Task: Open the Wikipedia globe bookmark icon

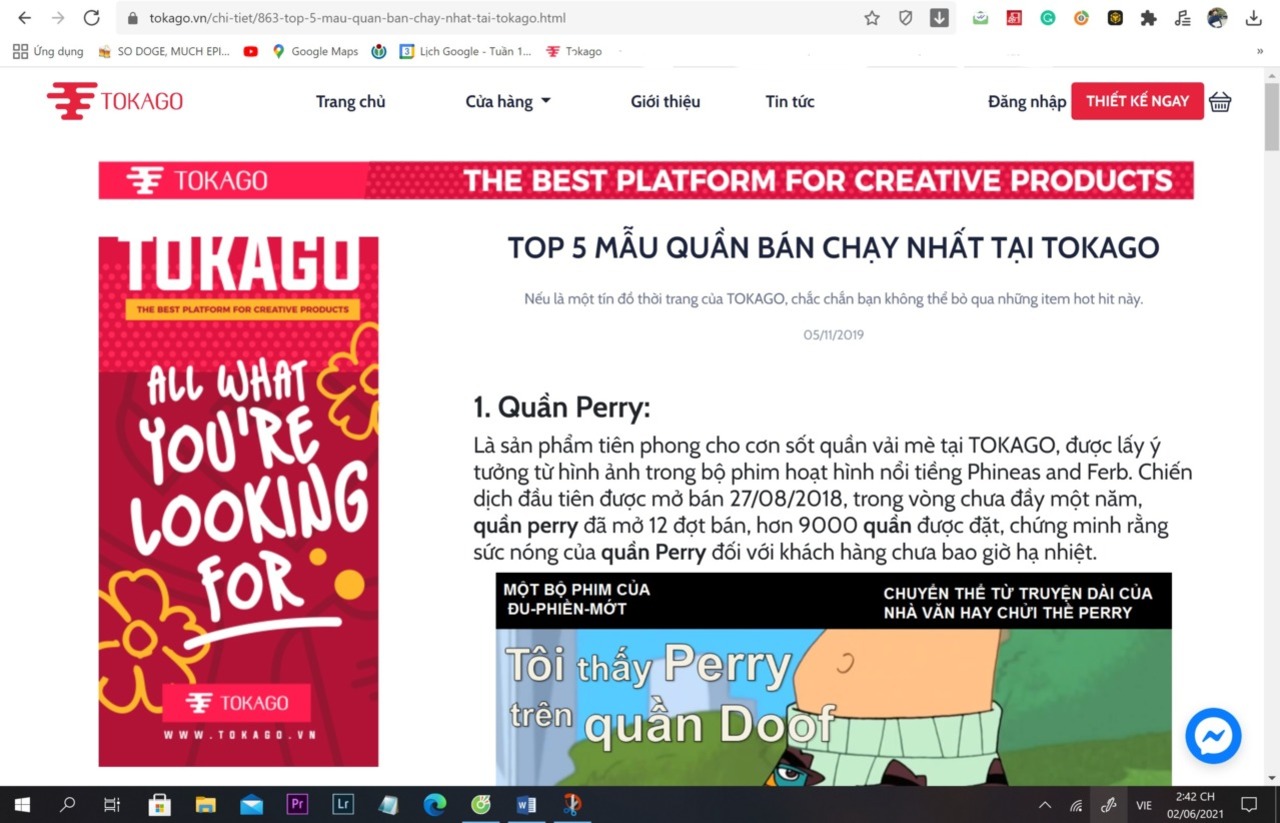Action: tap(379, 51)
